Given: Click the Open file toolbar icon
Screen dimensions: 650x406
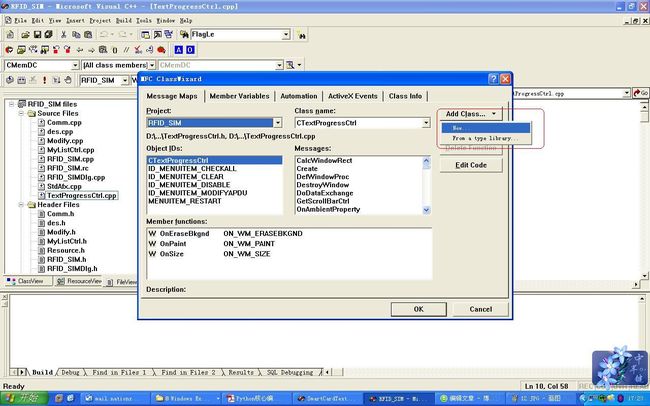Looking at the screenshot, I should tap(25, 35).
